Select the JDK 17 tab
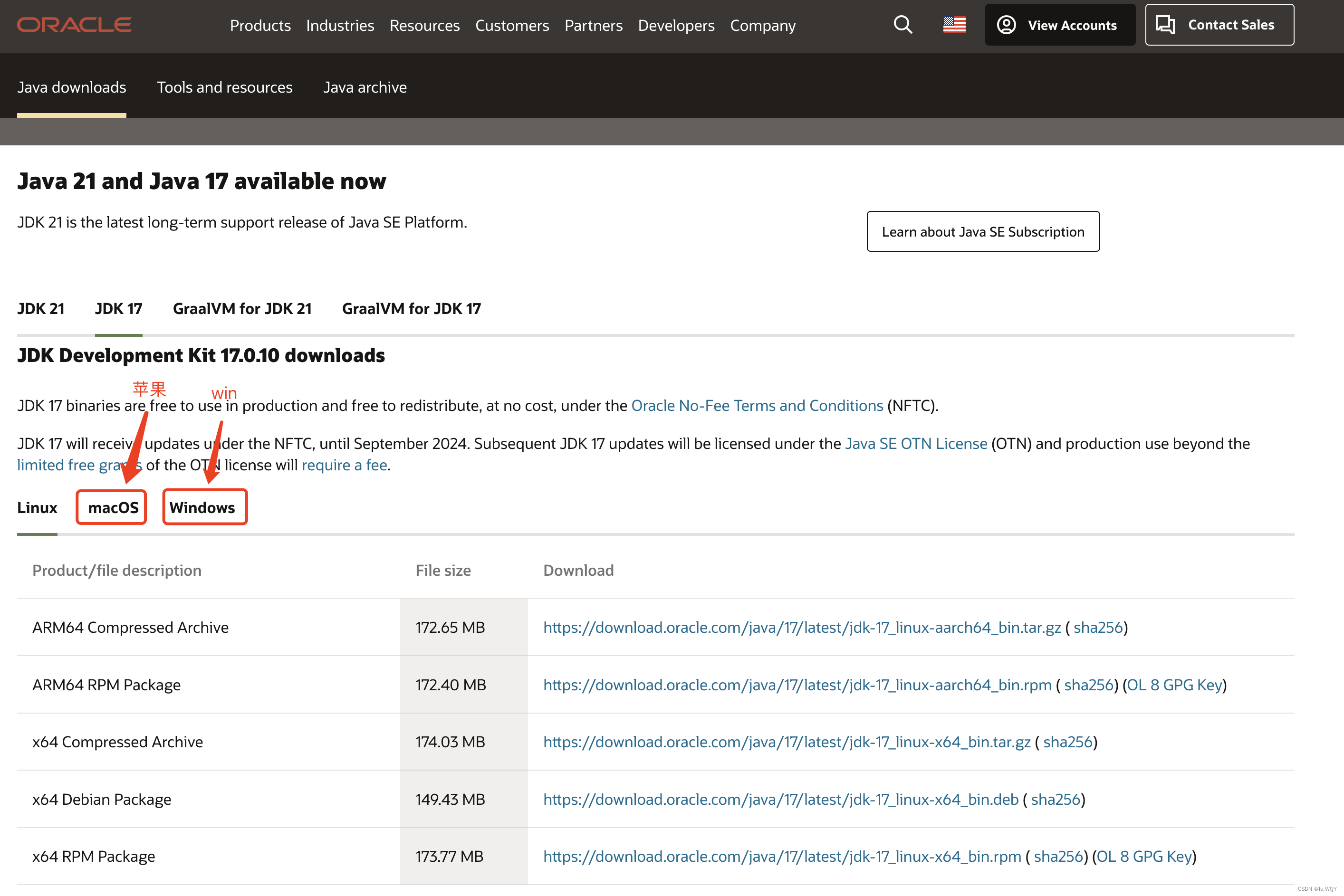This screenshot has width=1344, height=896. coord(118,309)
